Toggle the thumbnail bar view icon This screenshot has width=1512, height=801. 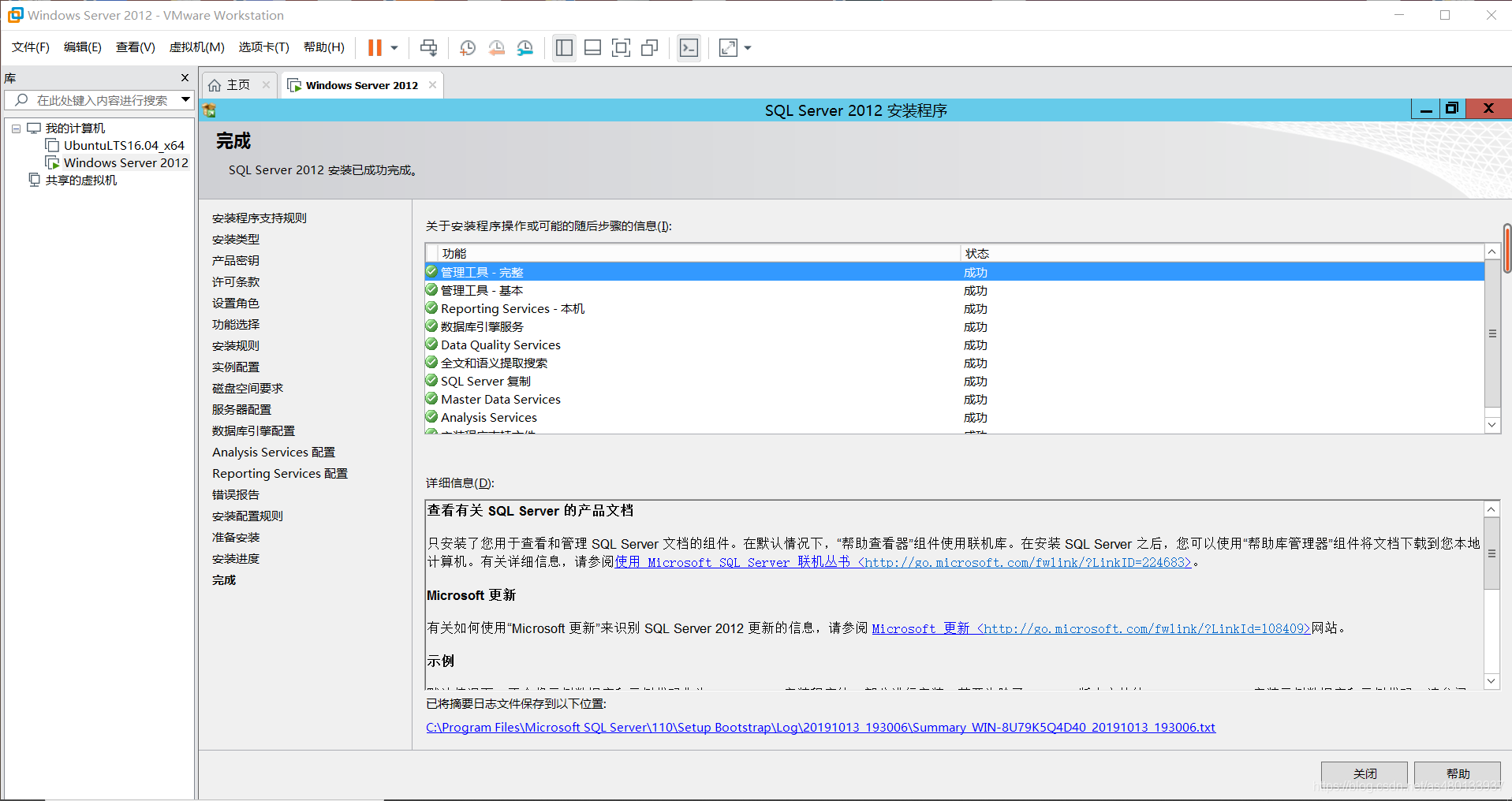(592, 48)
